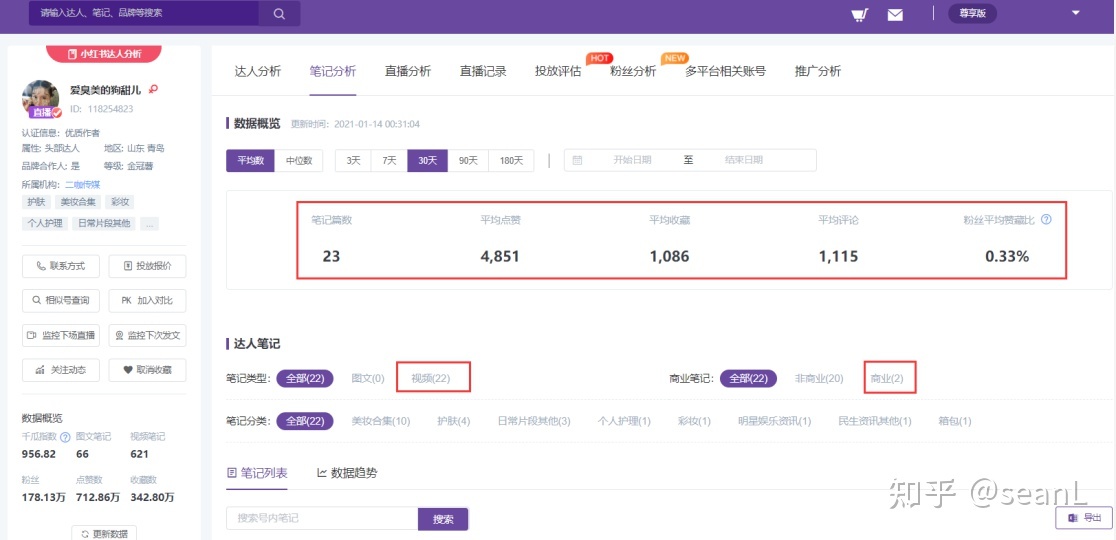
Task: Open the shopping cart icon
Action: click(860, 14)
